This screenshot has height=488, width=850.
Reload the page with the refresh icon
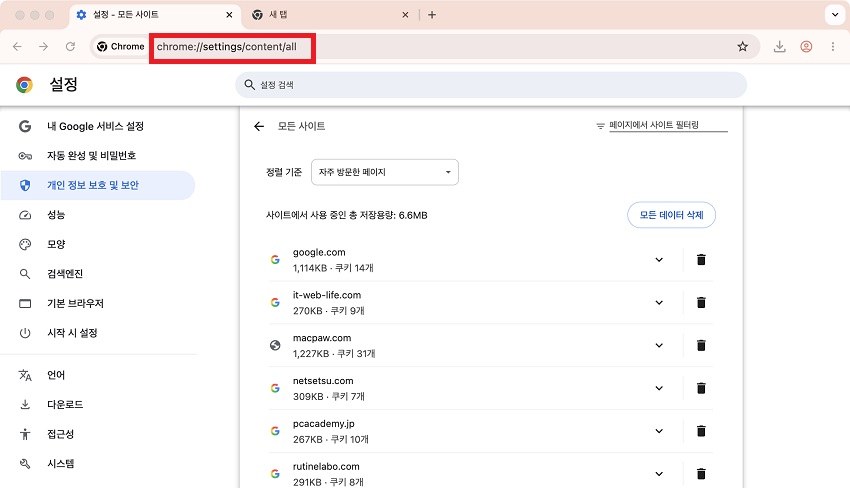point(70,47)
